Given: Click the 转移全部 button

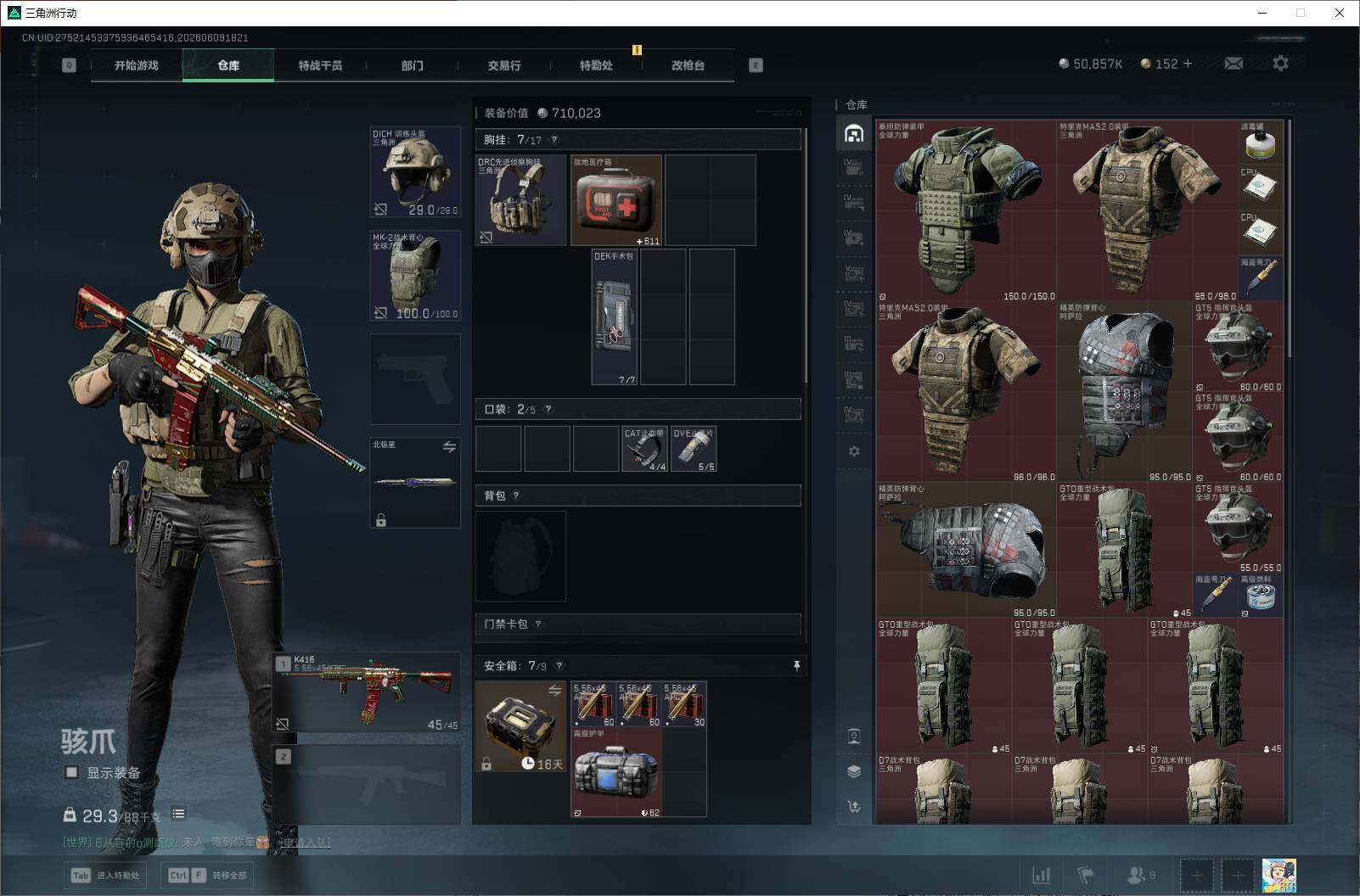Looking at the screenshot, I should (208, 875).
